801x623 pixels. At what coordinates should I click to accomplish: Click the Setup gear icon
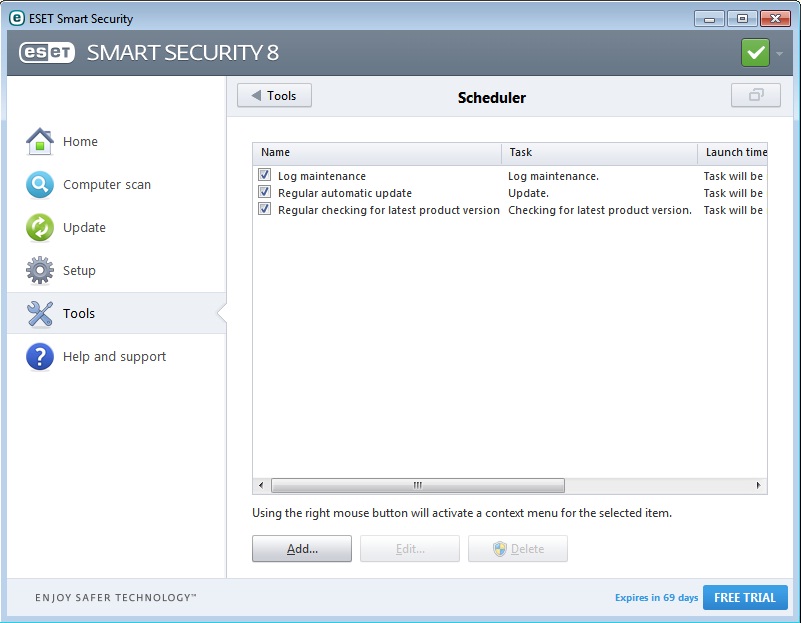pos(40,270)
